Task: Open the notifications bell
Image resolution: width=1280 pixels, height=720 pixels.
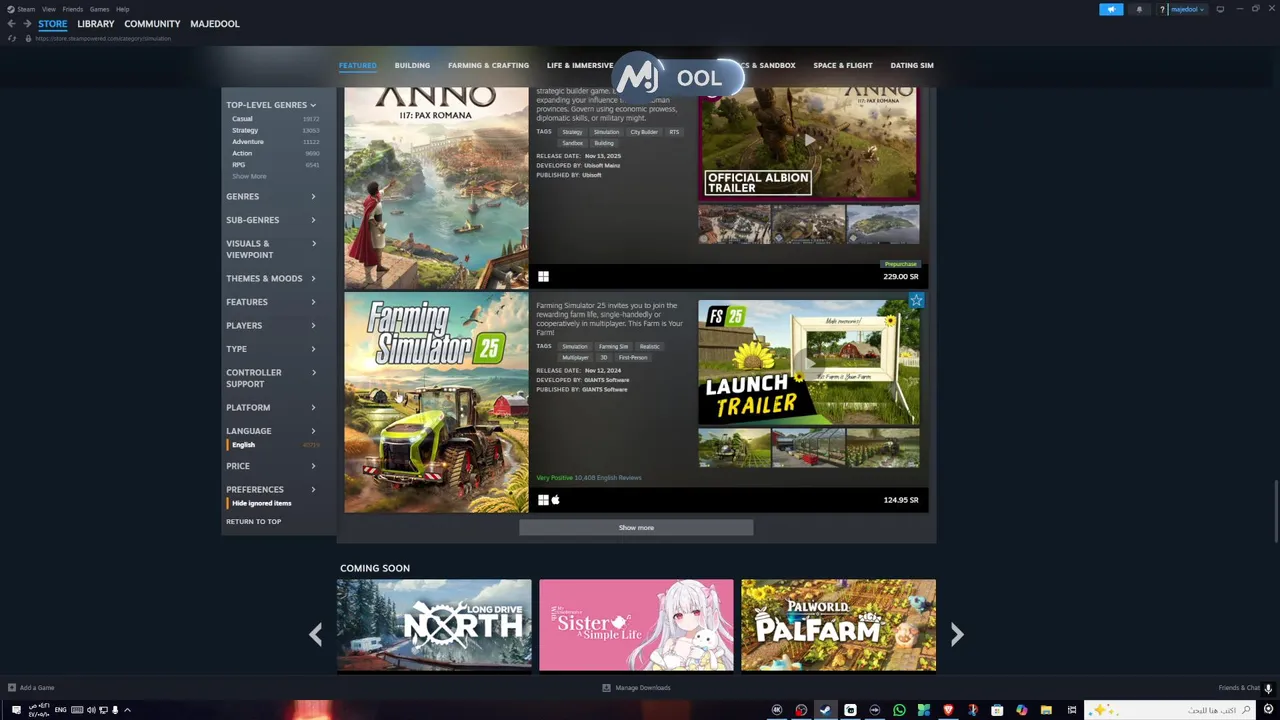Action: (x=1139, y=9)
